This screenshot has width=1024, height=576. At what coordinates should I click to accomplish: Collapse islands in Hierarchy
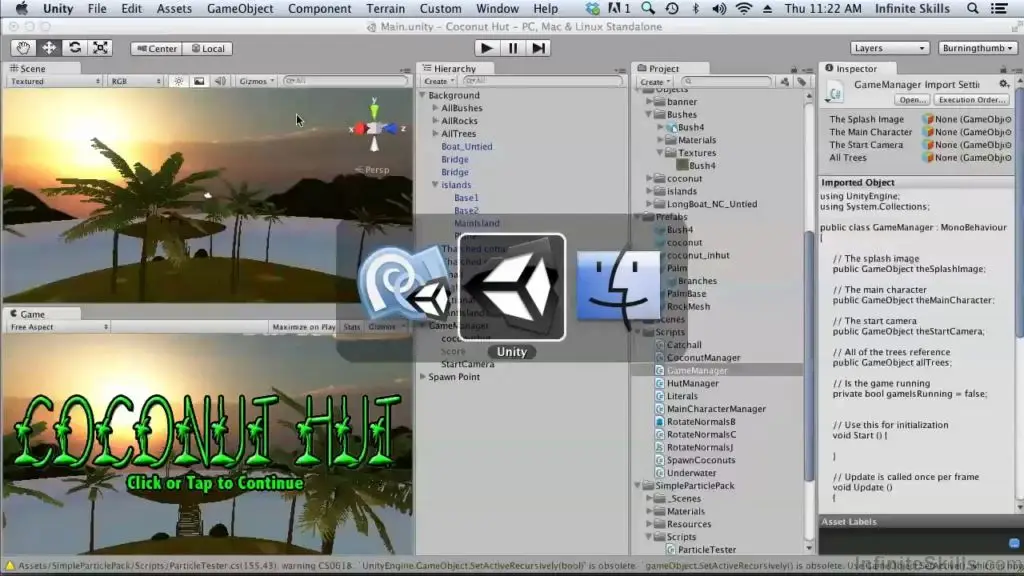436,185
